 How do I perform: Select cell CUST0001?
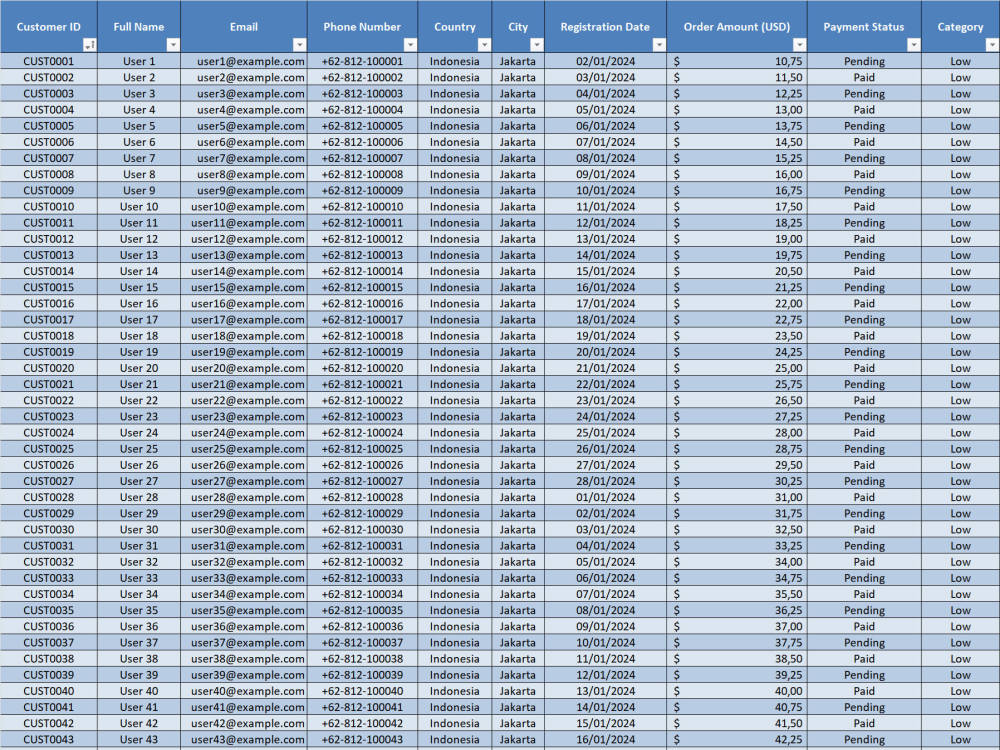48,61
